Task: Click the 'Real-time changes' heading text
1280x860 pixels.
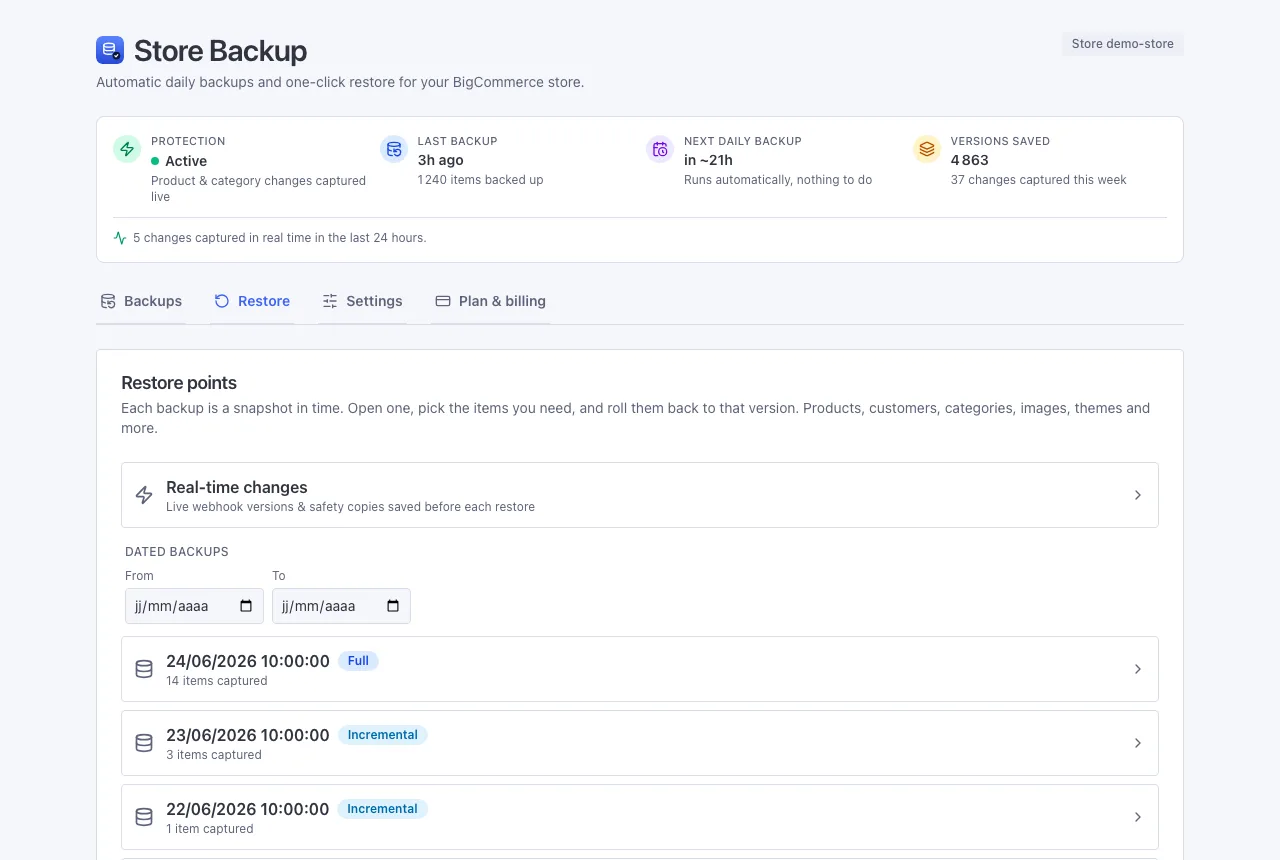Action: pos(237,487)
